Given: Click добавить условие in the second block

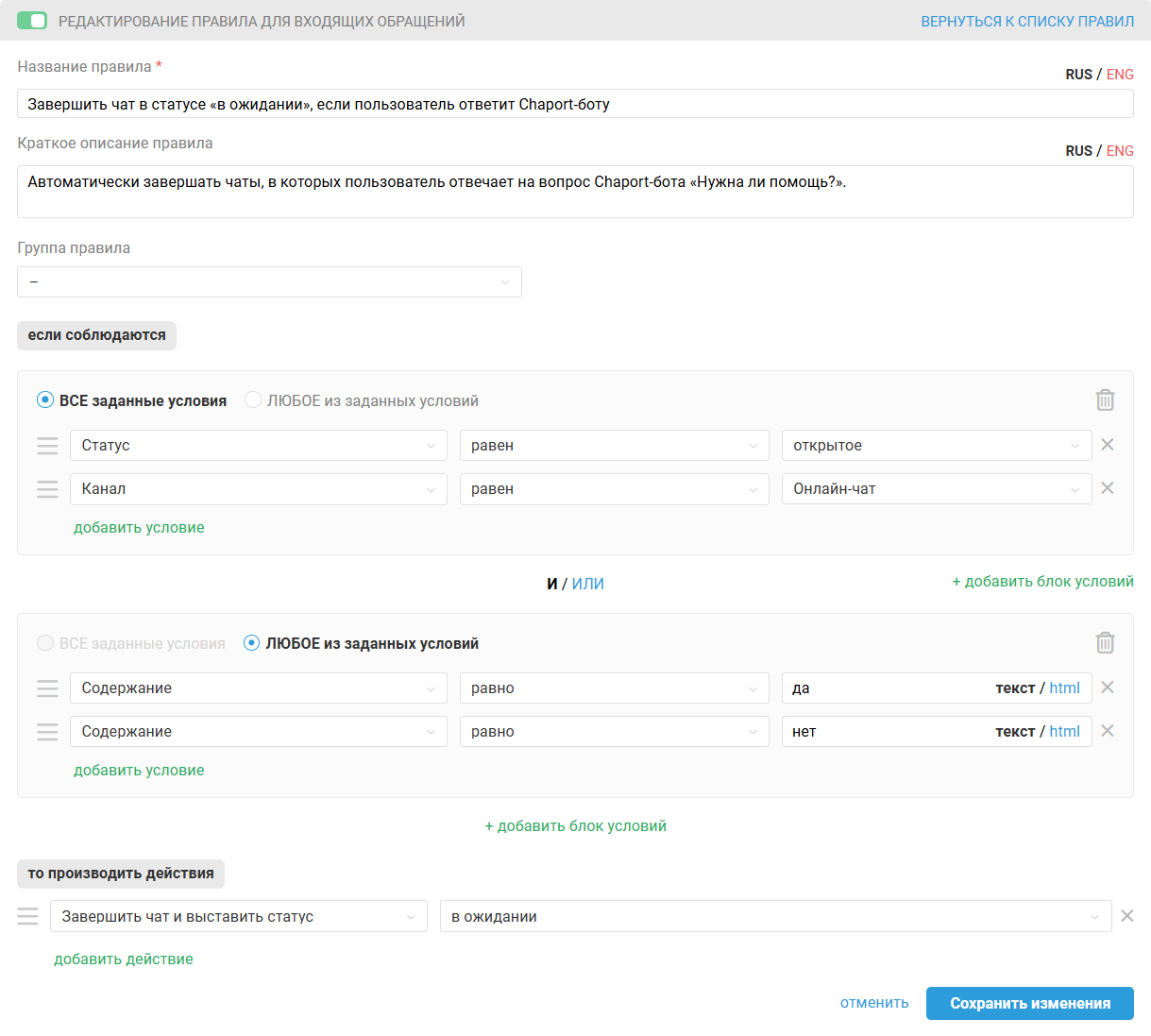Looking at the screenshot, I should click(139, 770).
